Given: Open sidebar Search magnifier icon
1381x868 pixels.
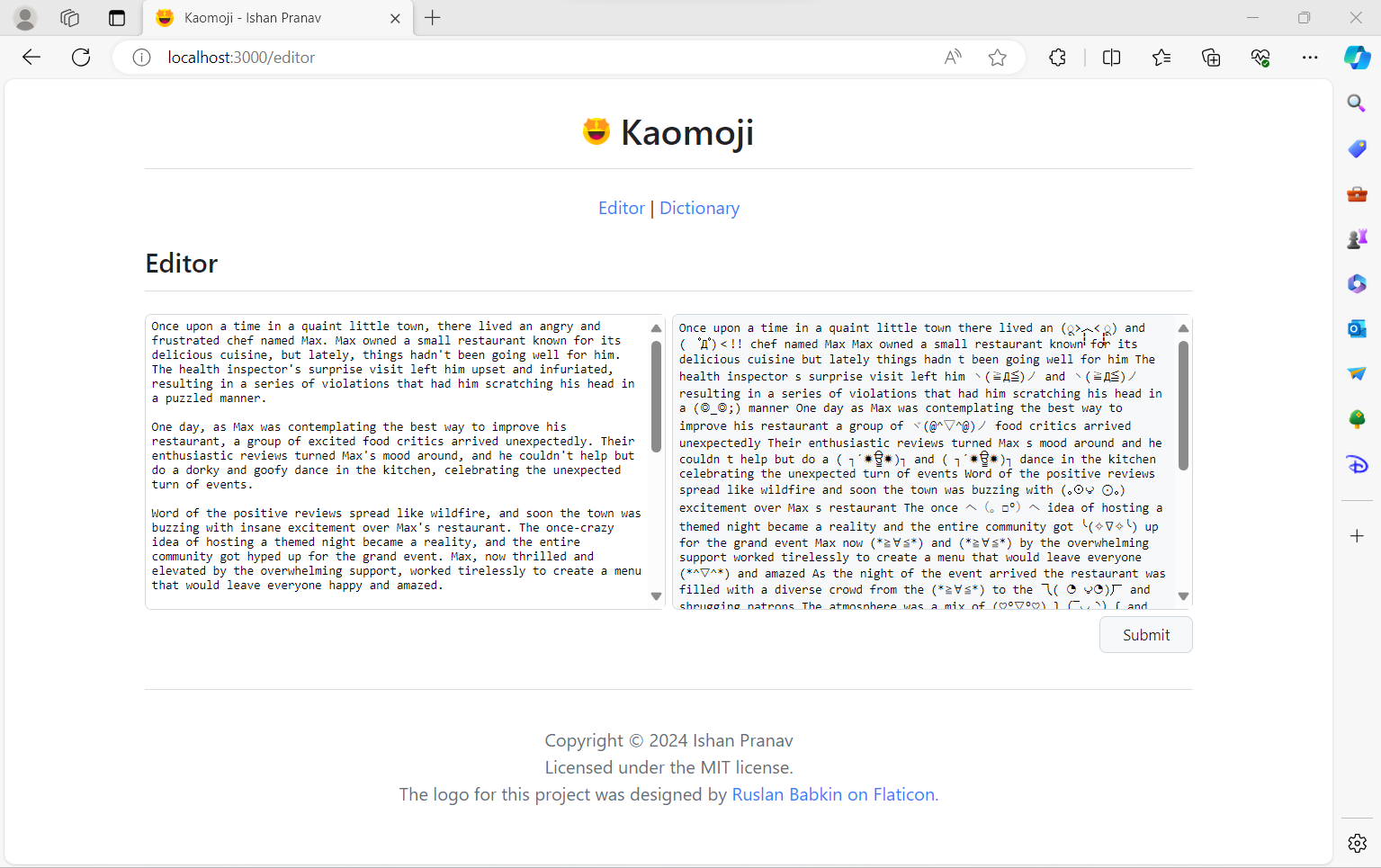Looking at the screenshot, I should coord(1357,103).
